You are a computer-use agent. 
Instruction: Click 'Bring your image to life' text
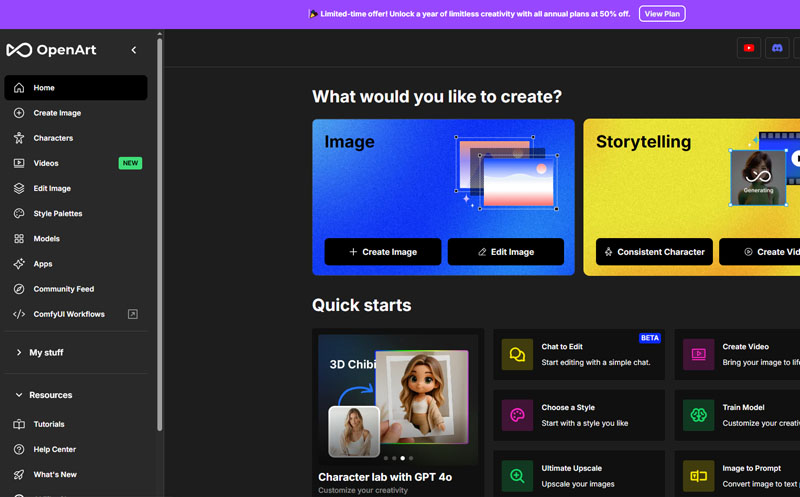click(x=761, y=362)
